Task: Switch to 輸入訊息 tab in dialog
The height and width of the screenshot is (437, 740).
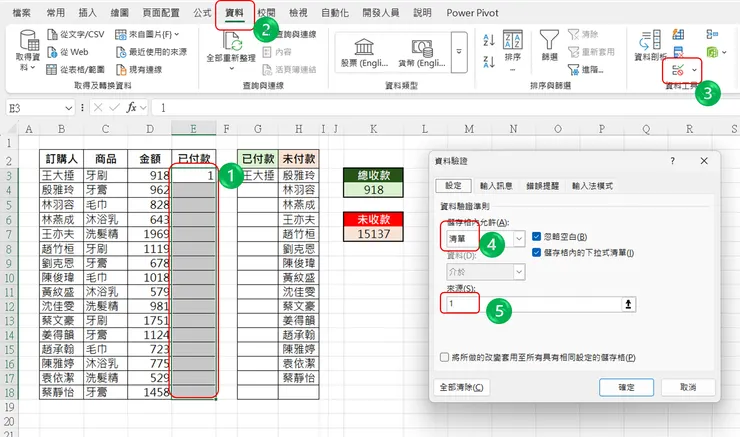Action: click(x=496, y=186)
